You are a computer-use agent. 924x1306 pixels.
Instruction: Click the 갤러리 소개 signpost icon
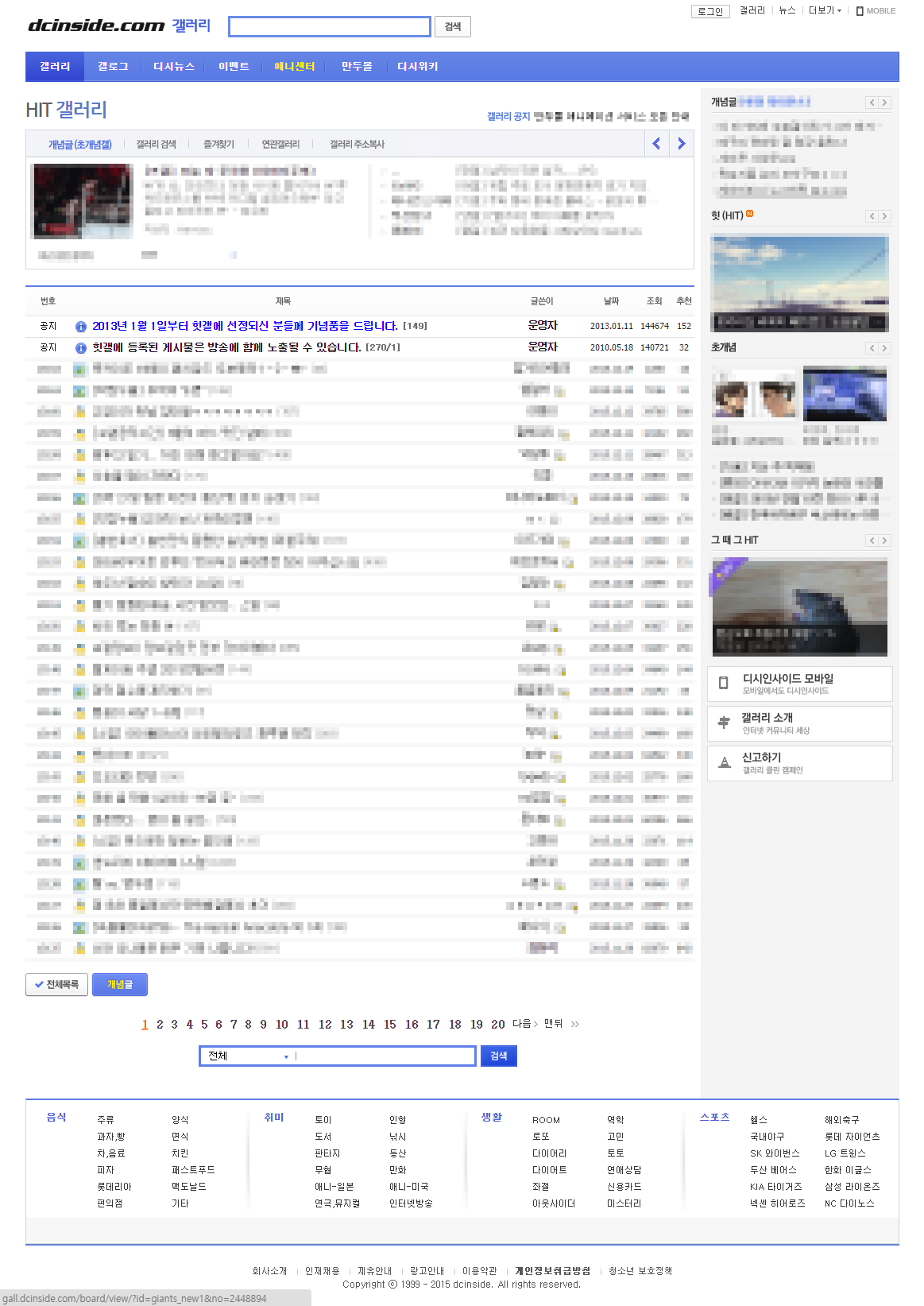pyautogui.click(x=724, y=723)
